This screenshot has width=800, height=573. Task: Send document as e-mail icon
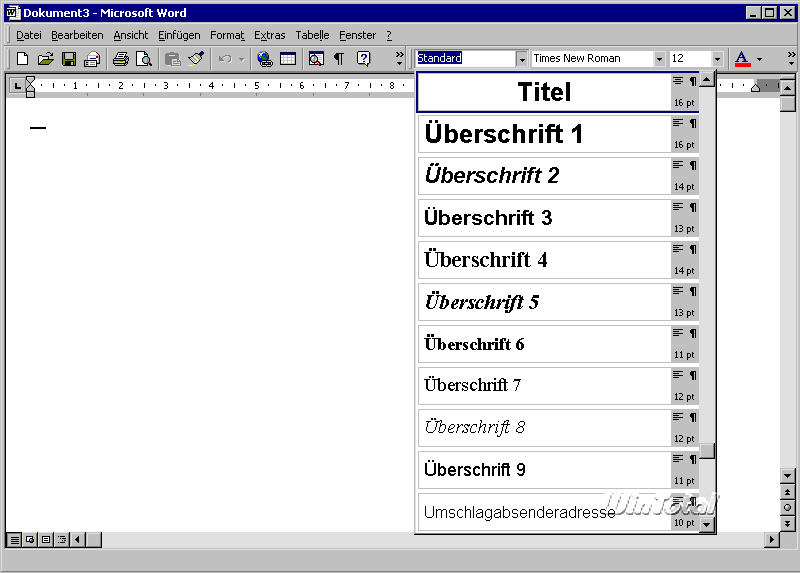point(92,59)
